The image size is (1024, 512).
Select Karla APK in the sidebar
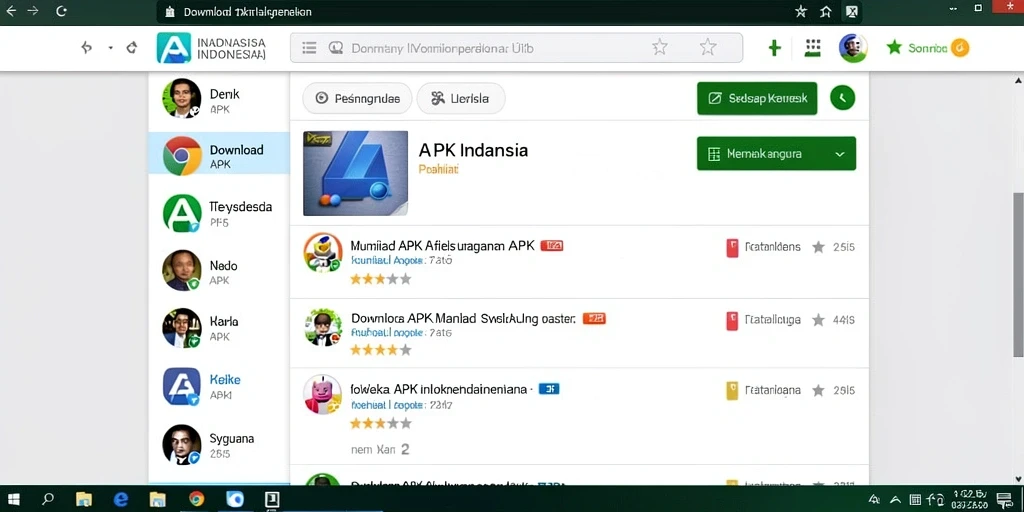219,328
